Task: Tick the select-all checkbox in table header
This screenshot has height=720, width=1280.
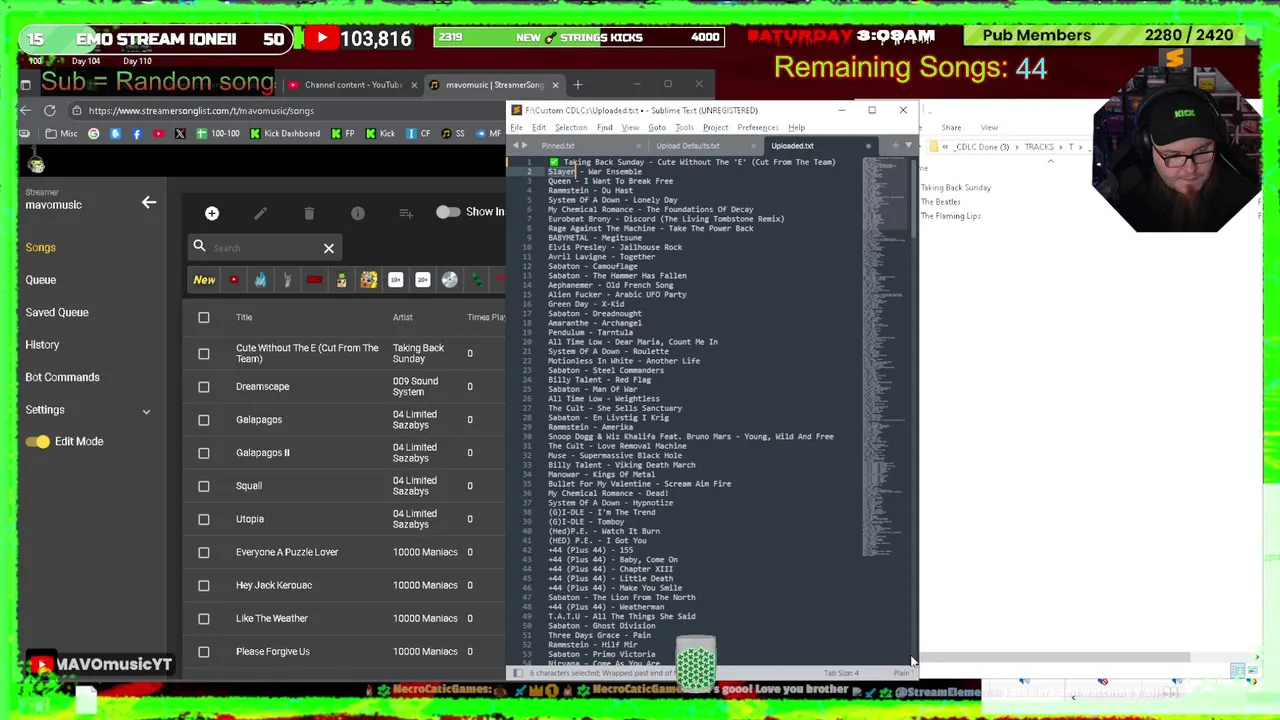Action: [204, 317]
